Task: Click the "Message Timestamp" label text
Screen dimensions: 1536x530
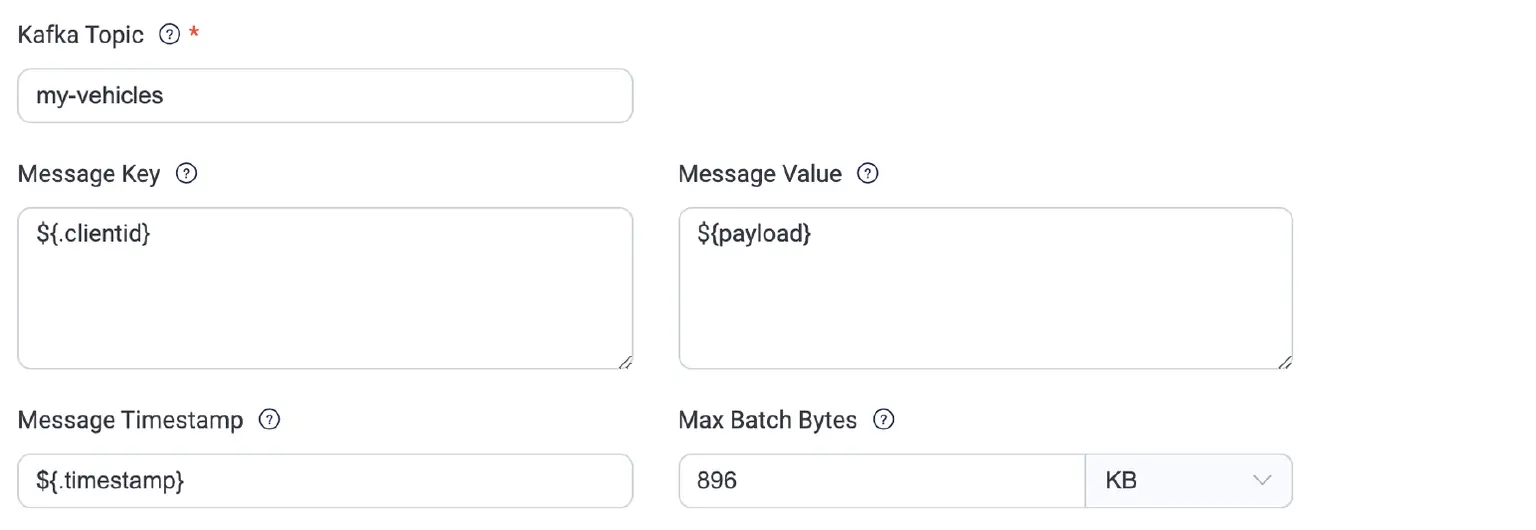Action: point(130,420)
